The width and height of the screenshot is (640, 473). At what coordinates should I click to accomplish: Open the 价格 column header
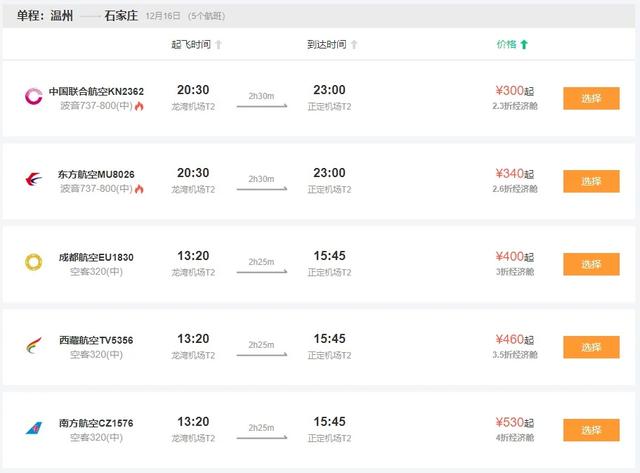(x=507, y=45)
